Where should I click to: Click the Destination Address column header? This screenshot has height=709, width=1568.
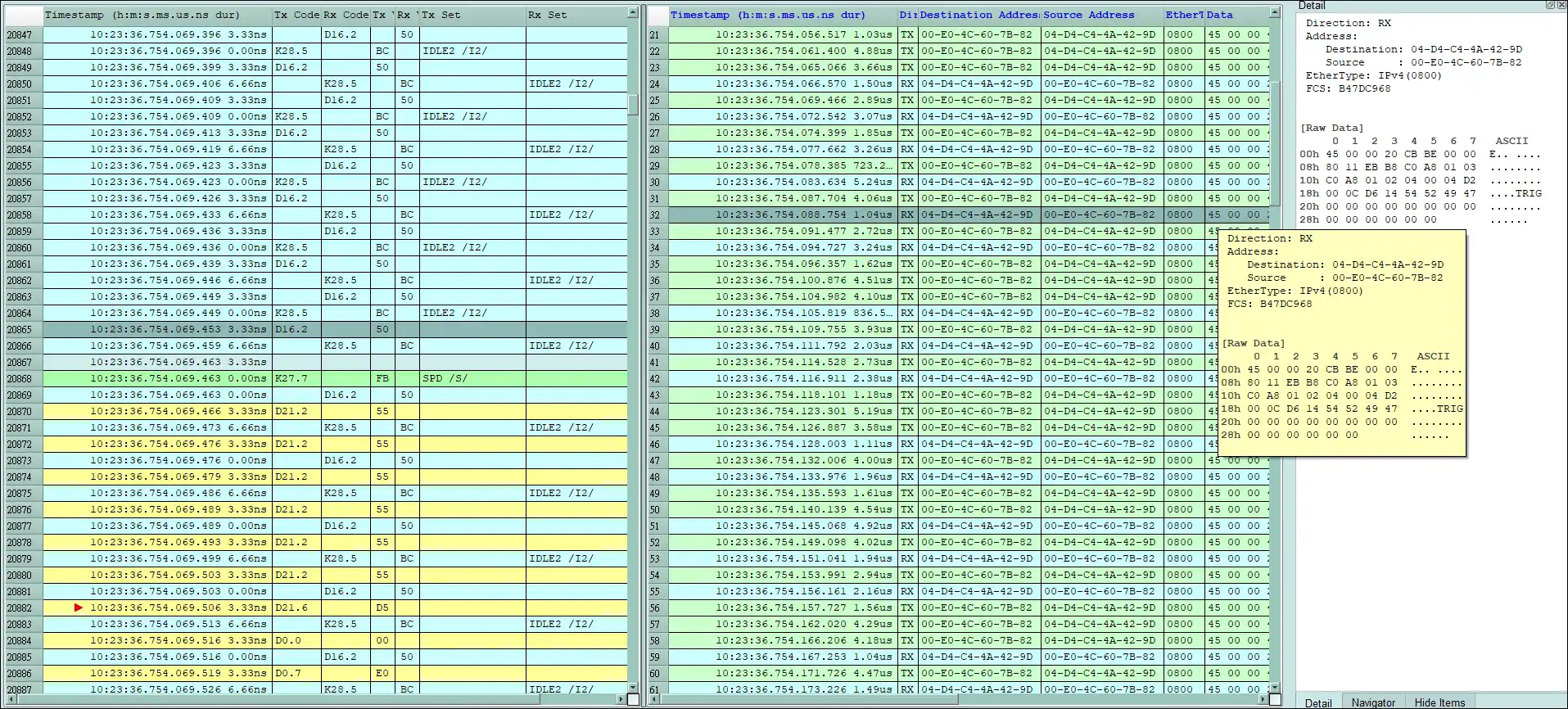979,15
